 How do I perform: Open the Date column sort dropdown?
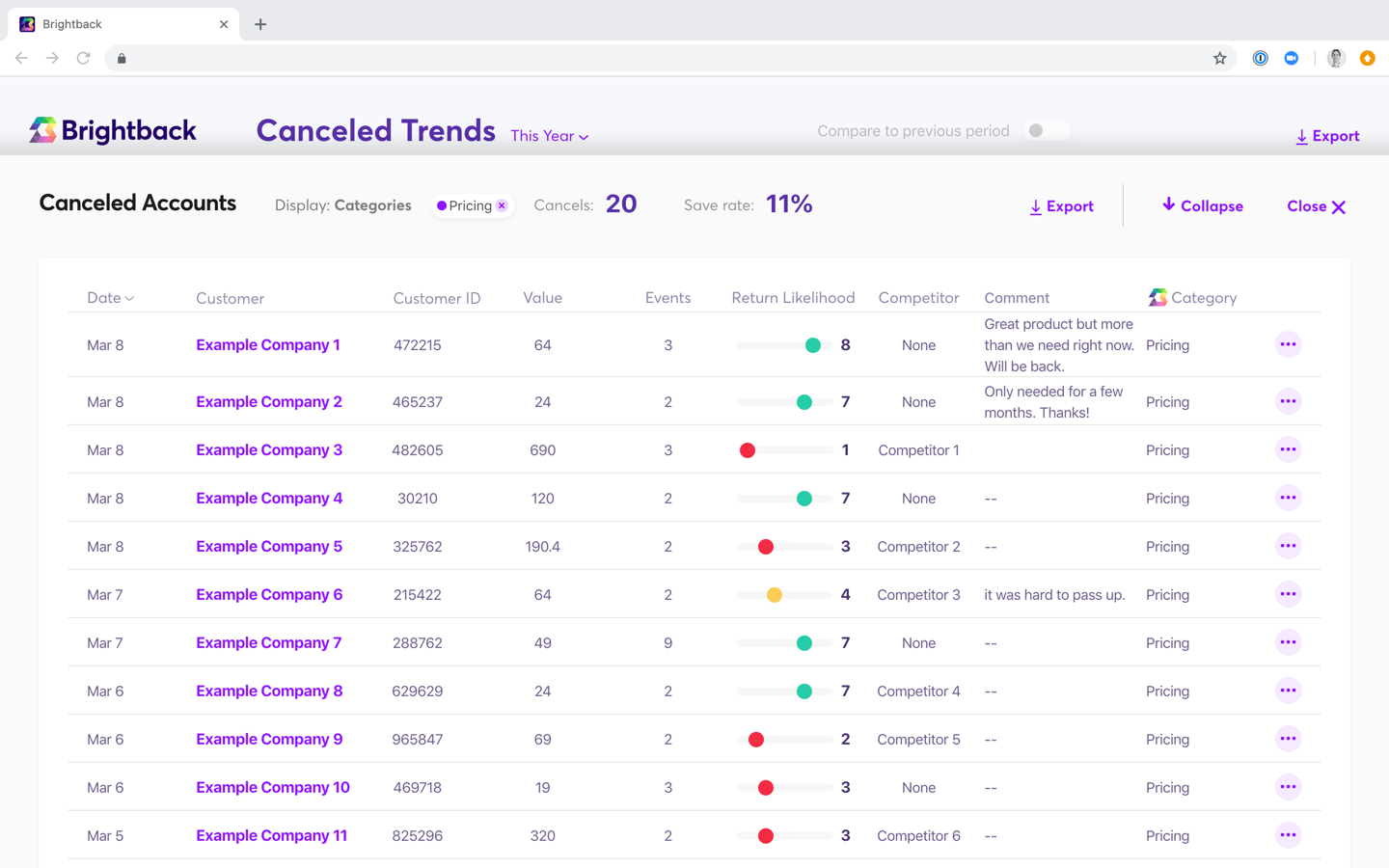(111, 297)
